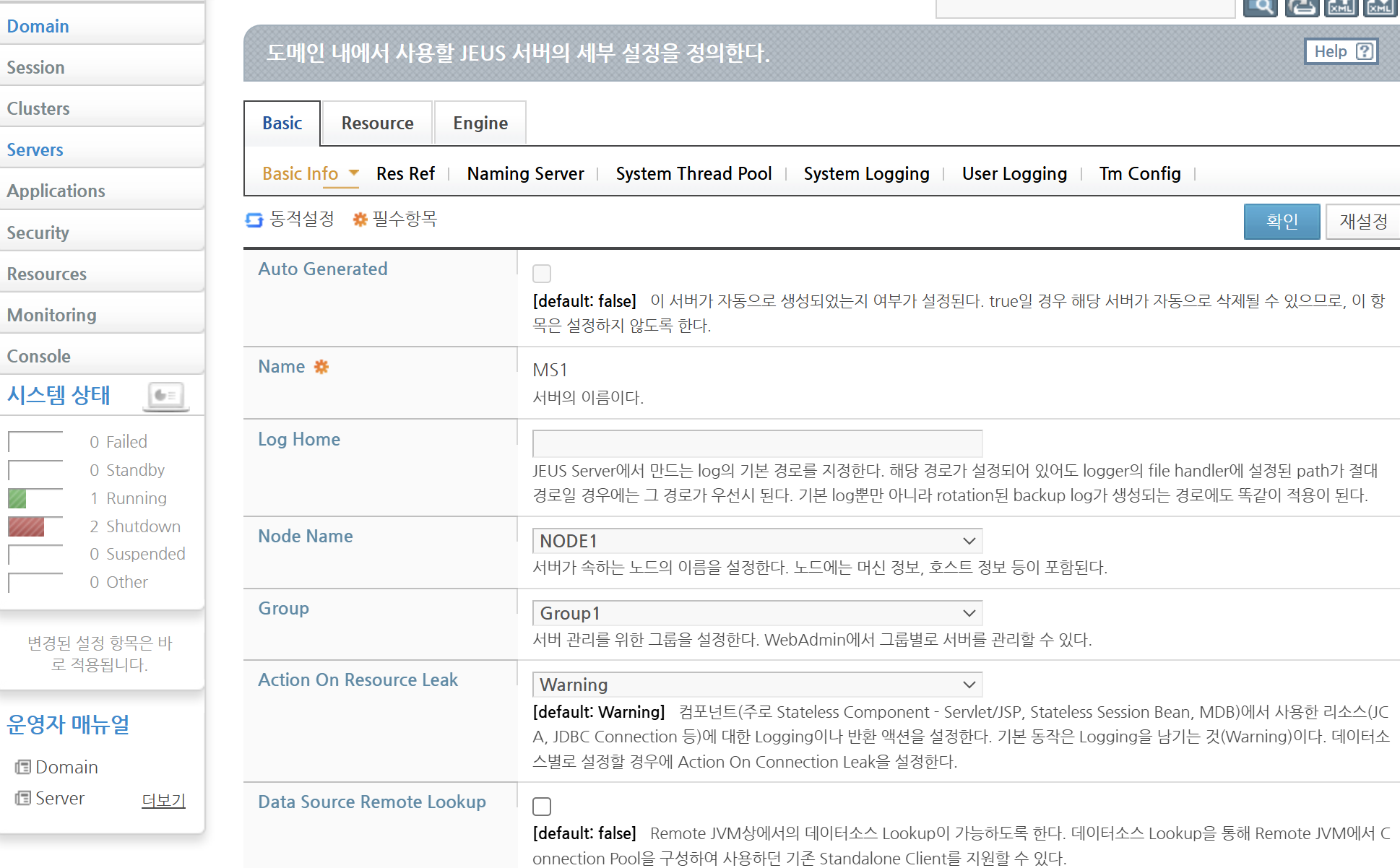Expand the Basic Info submenu arrow
Viewport: 1400px width, 868px height.
(354, 173)
